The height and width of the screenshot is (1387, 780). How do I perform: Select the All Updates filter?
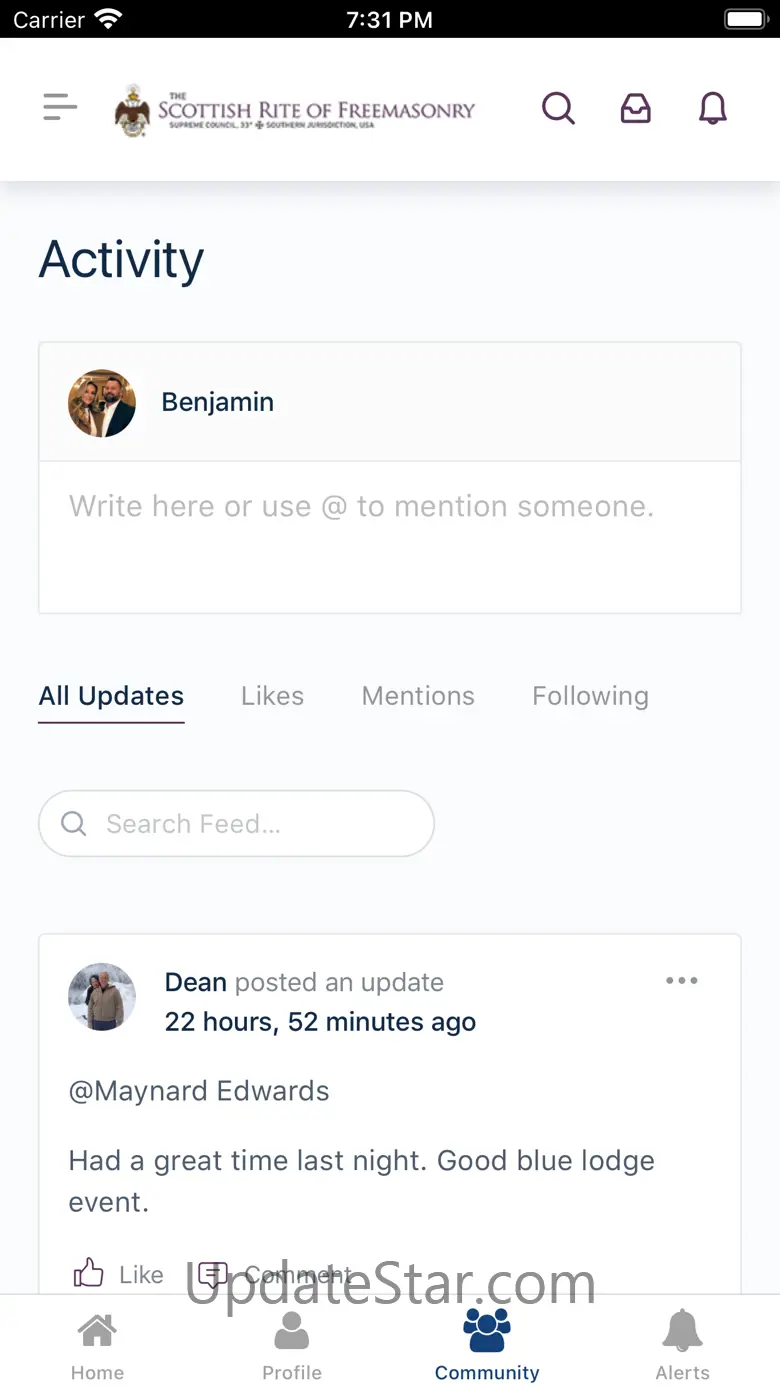click(x=111, y=696)
